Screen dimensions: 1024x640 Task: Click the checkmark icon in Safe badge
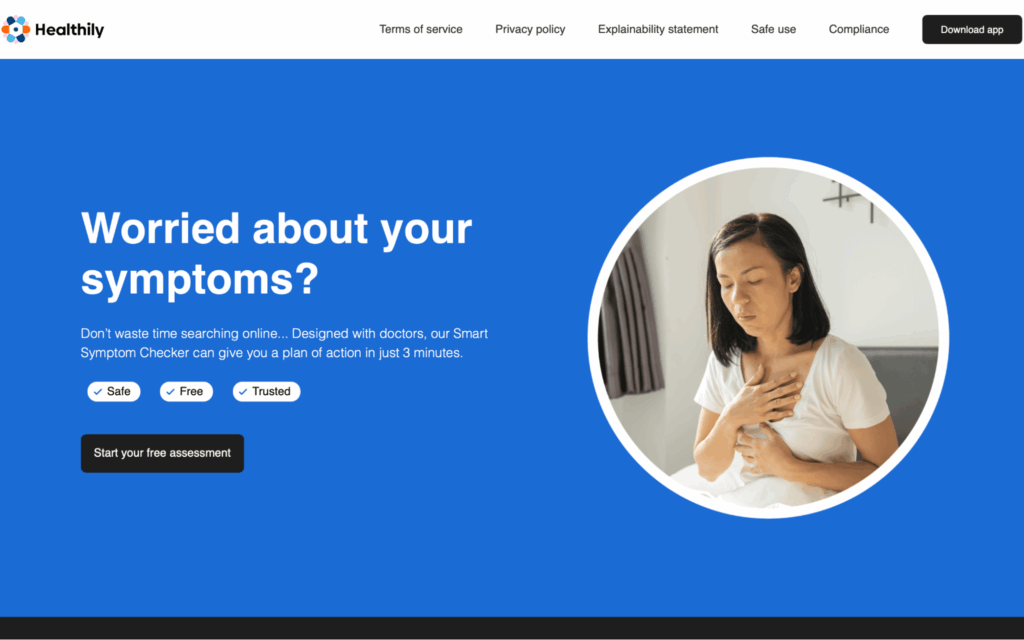point(98,392)
